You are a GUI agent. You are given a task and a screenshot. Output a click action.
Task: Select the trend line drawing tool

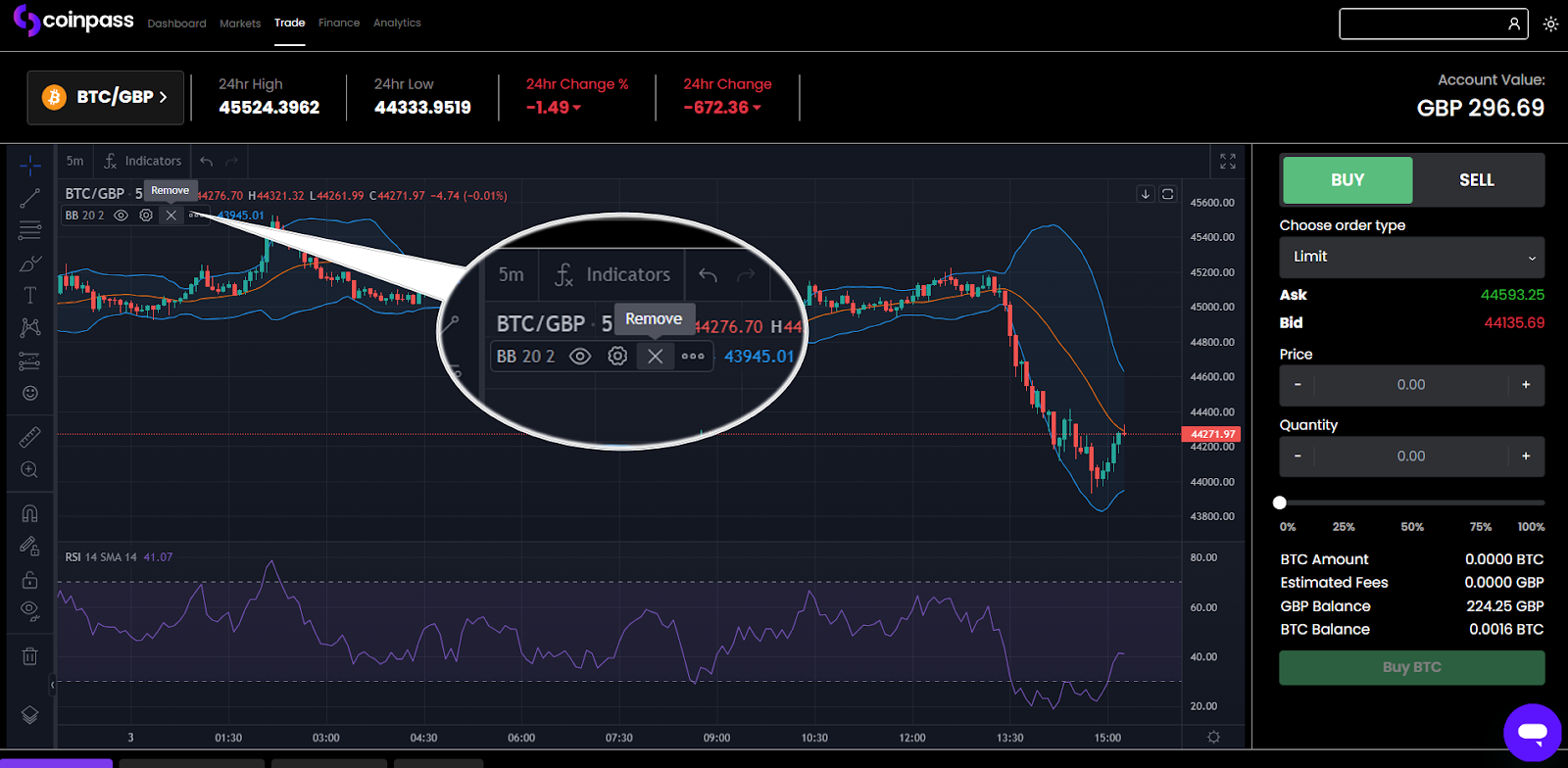click(30, 198)
